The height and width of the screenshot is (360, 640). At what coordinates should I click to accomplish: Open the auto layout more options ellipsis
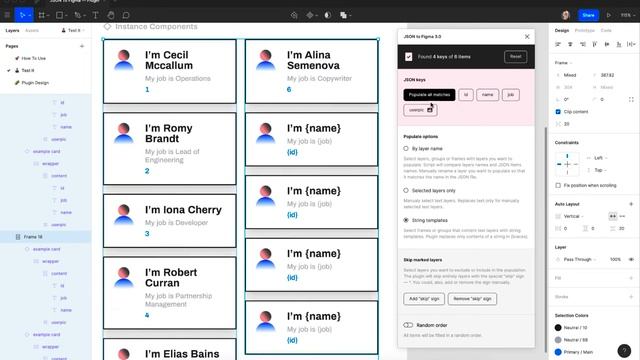tap(622, 216)
